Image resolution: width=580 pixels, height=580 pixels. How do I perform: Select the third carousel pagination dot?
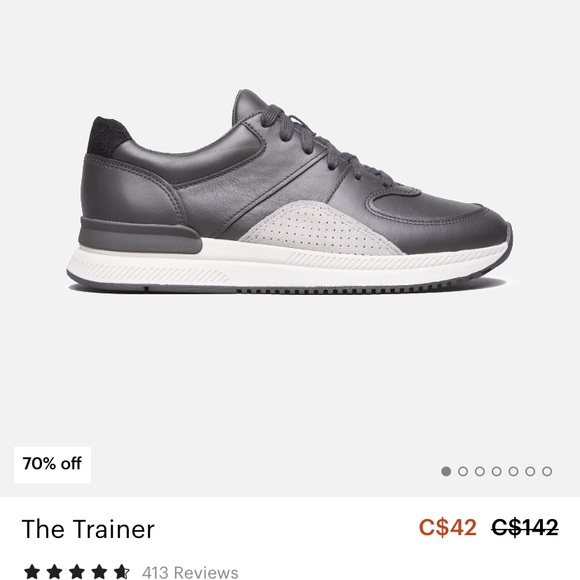pos(480,471)
